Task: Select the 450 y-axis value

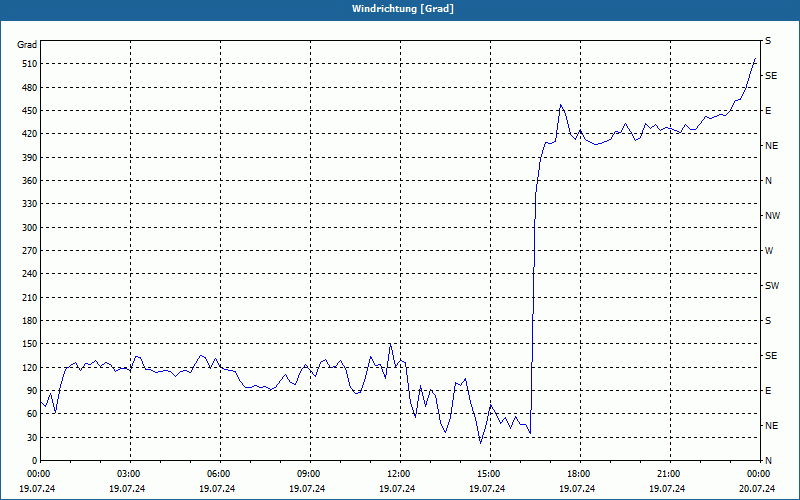Action: click(30, 111)
